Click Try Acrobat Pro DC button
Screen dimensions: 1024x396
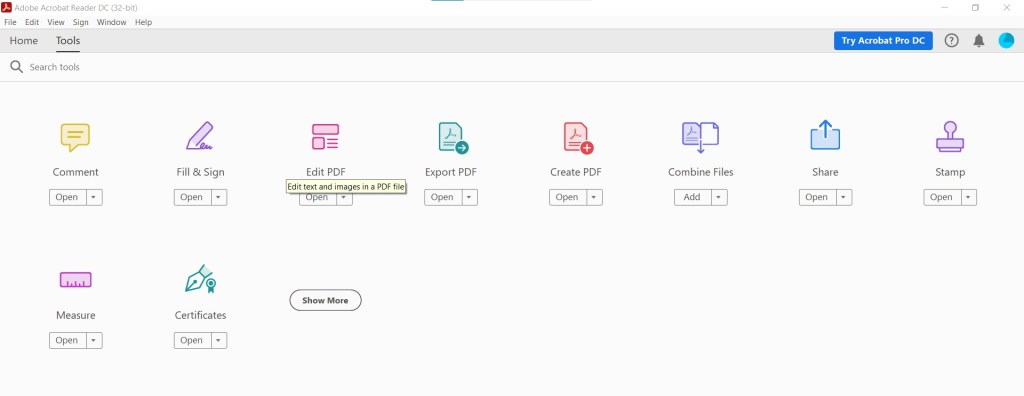click(883, 41)
